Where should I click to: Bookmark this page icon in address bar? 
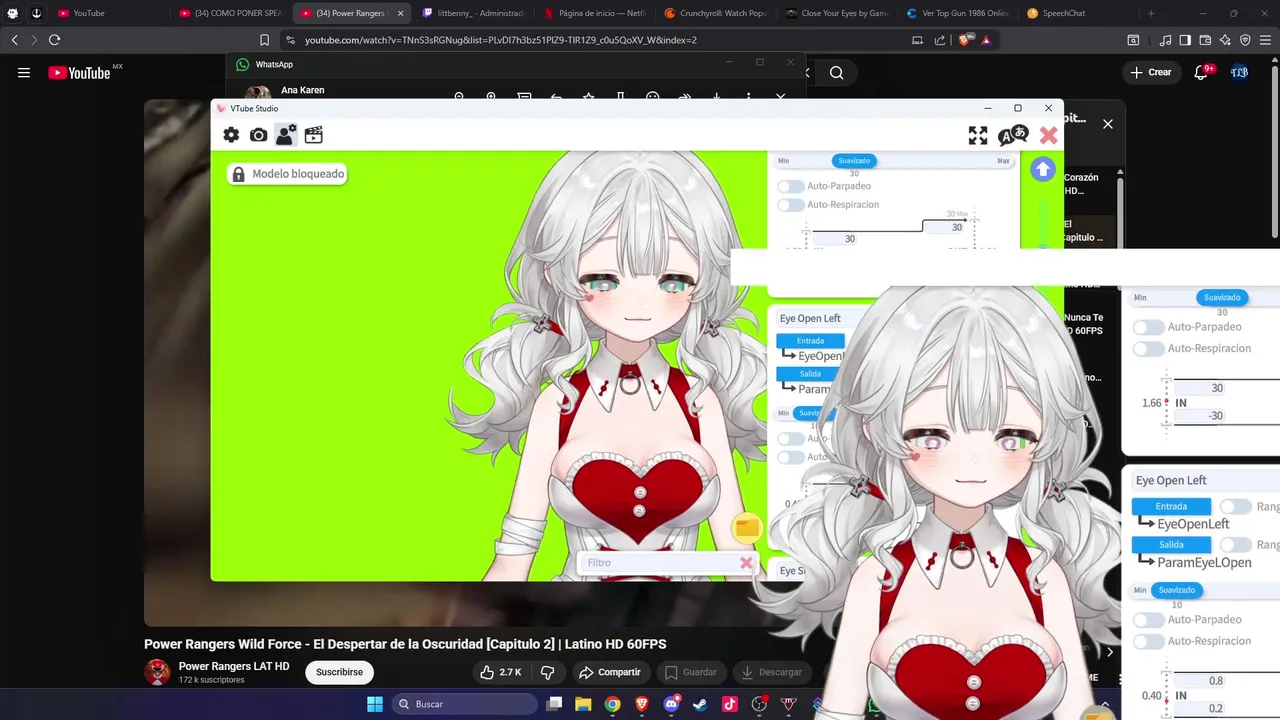coord(264,40)
